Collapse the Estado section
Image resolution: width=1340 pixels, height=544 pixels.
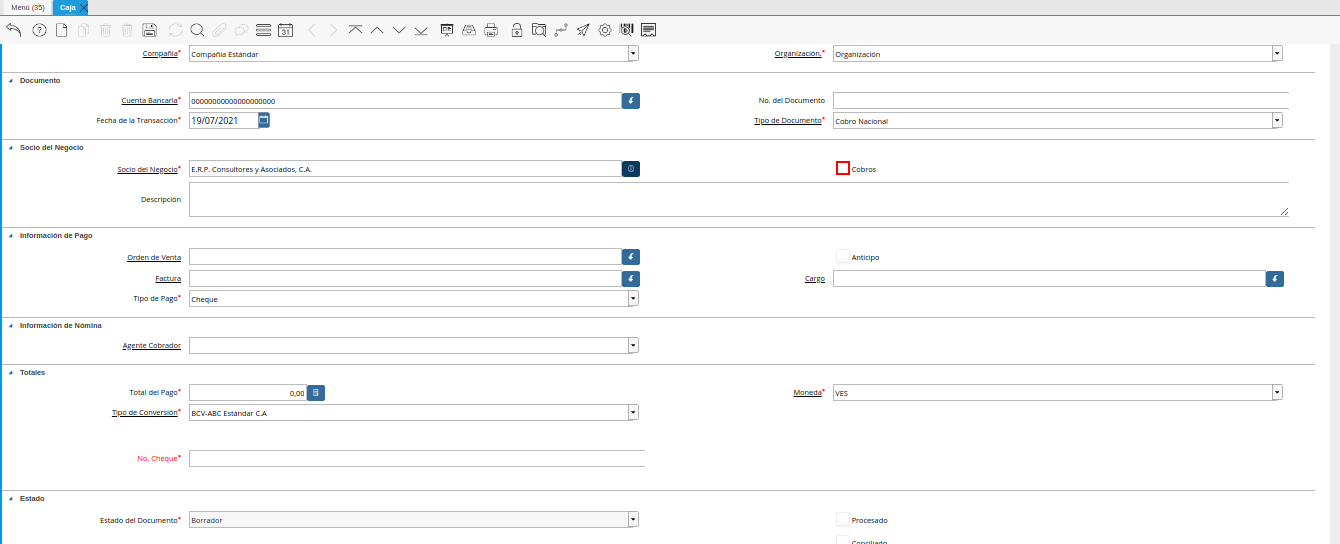11,498
